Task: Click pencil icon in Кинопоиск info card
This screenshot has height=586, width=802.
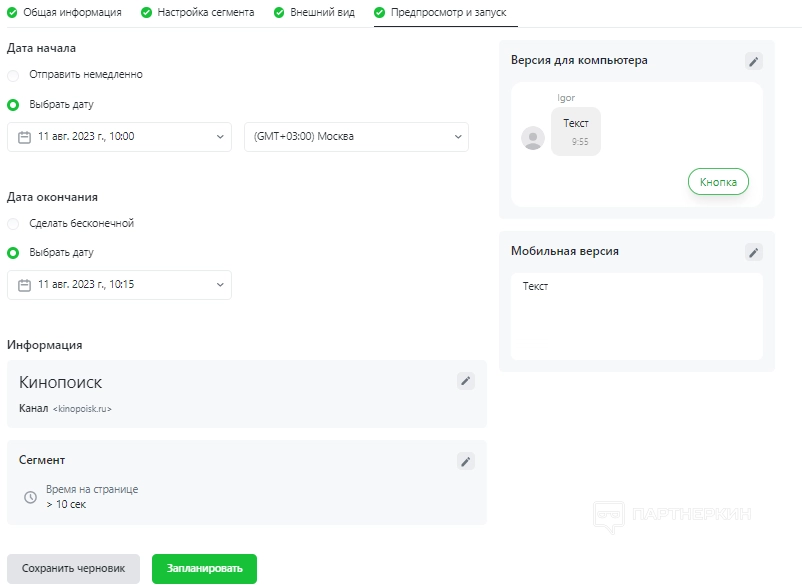Action: point(465,381)
